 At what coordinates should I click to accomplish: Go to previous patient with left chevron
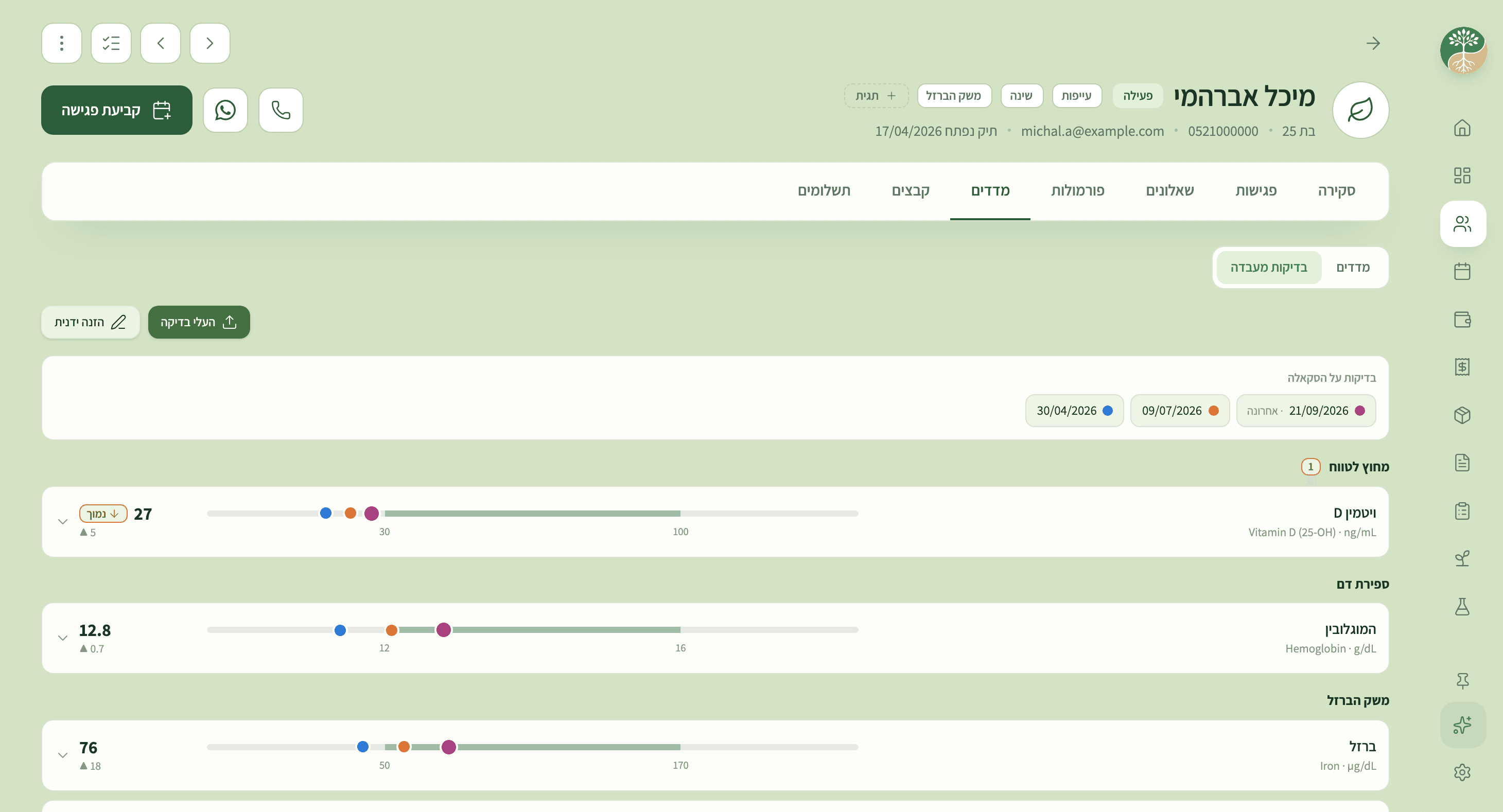click(x=161, y=43)
